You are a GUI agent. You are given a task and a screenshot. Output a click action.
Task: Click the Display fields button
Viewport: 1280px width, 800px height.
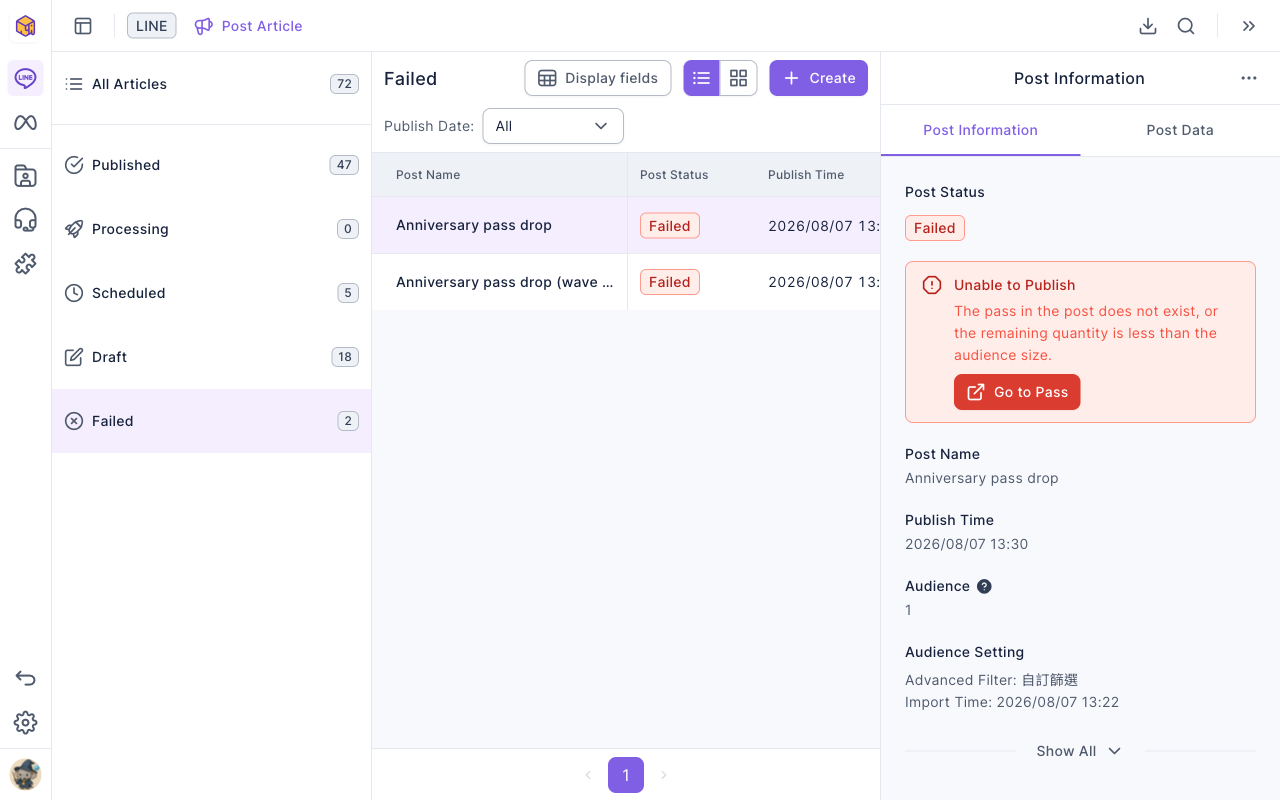(598, 78)
